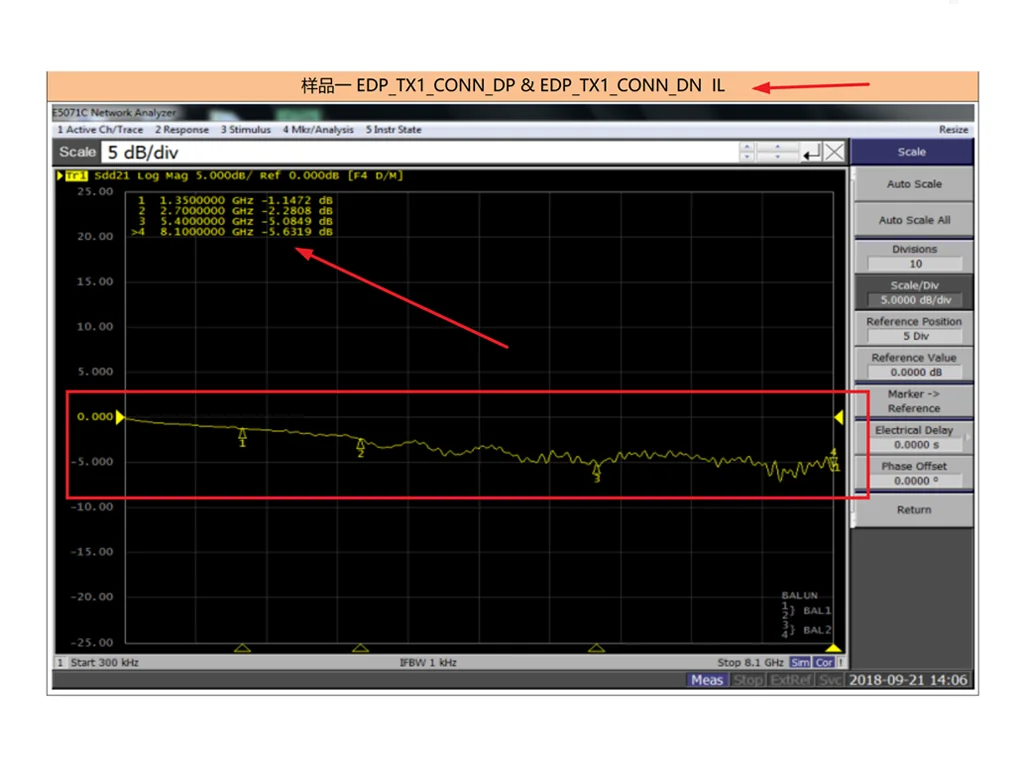Click the Sim status indicator
This screenshot has height=765, width=1024.
click(x=800, y=662)
